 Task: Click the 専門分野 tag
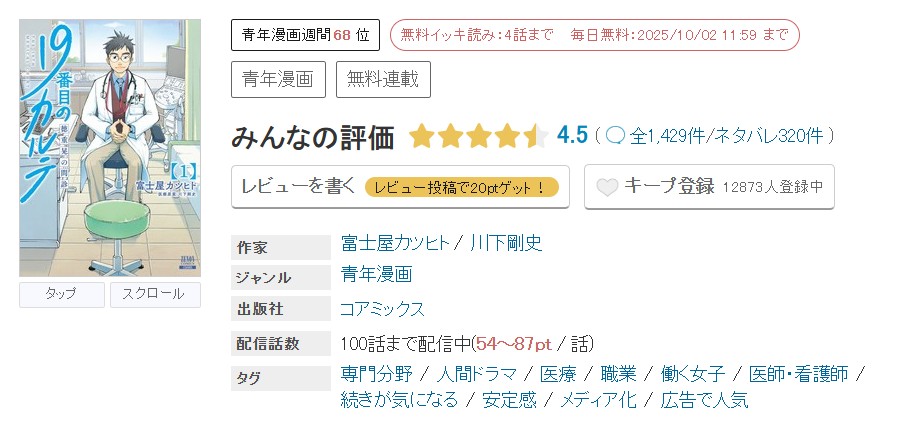(376, 374)
